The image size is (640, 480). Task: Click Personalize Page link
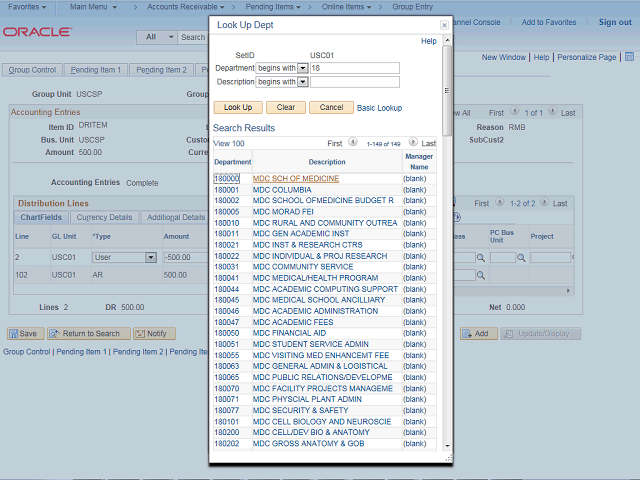click(587, 58)
